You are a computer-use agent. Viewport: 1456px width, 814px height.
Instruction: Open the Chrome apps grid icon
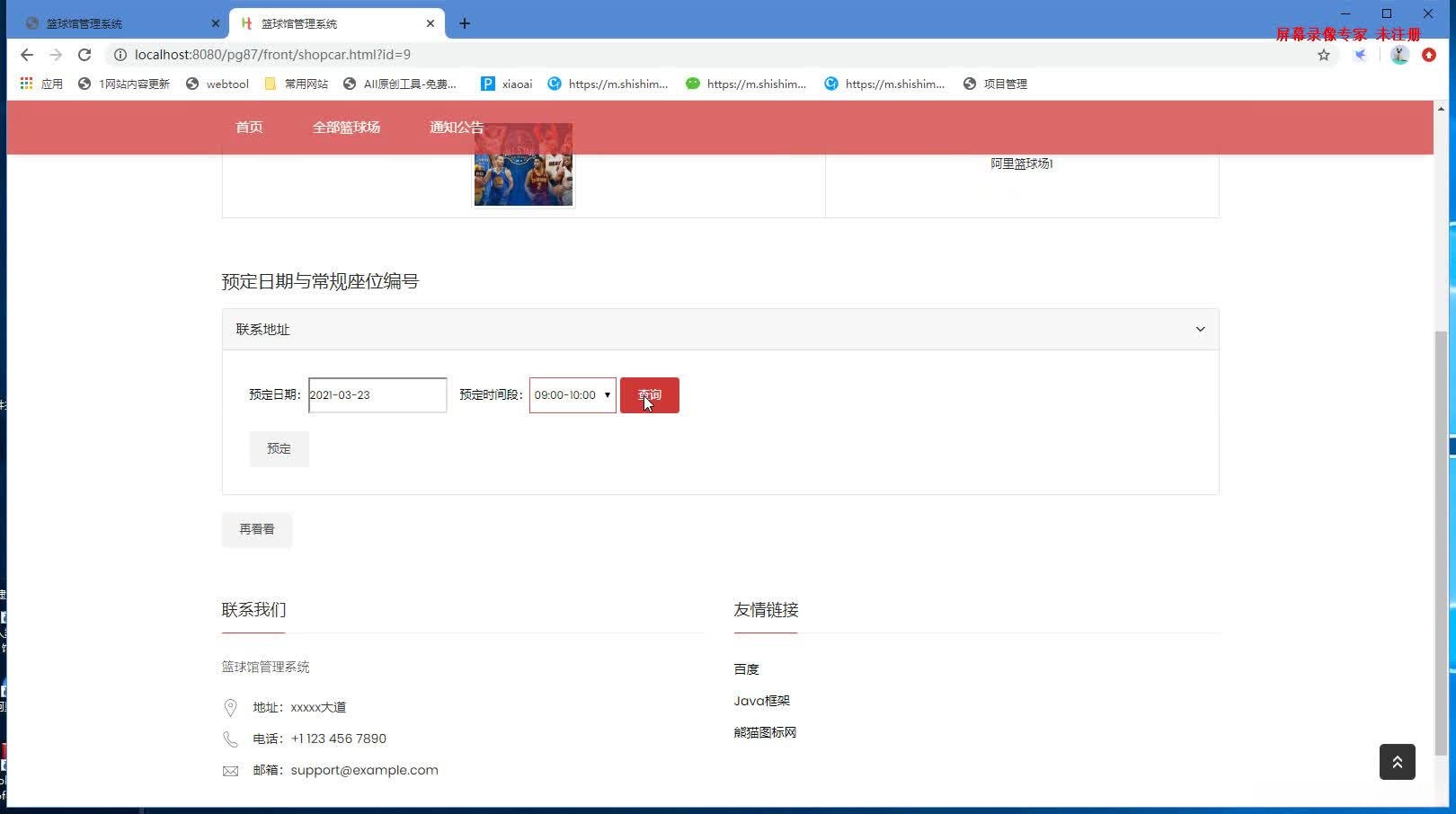pos(25,84)
